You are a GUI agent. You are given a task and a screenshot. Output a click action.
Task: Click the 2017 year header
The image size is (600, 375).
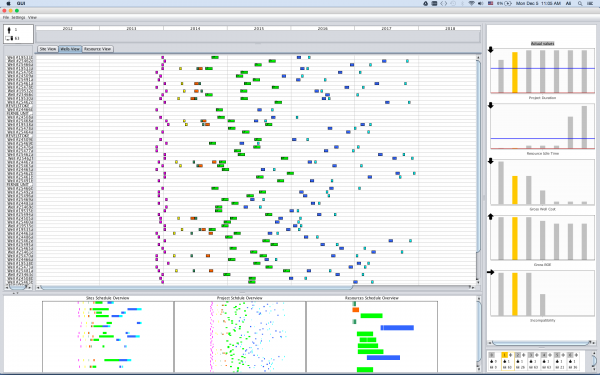coord(386,28)
